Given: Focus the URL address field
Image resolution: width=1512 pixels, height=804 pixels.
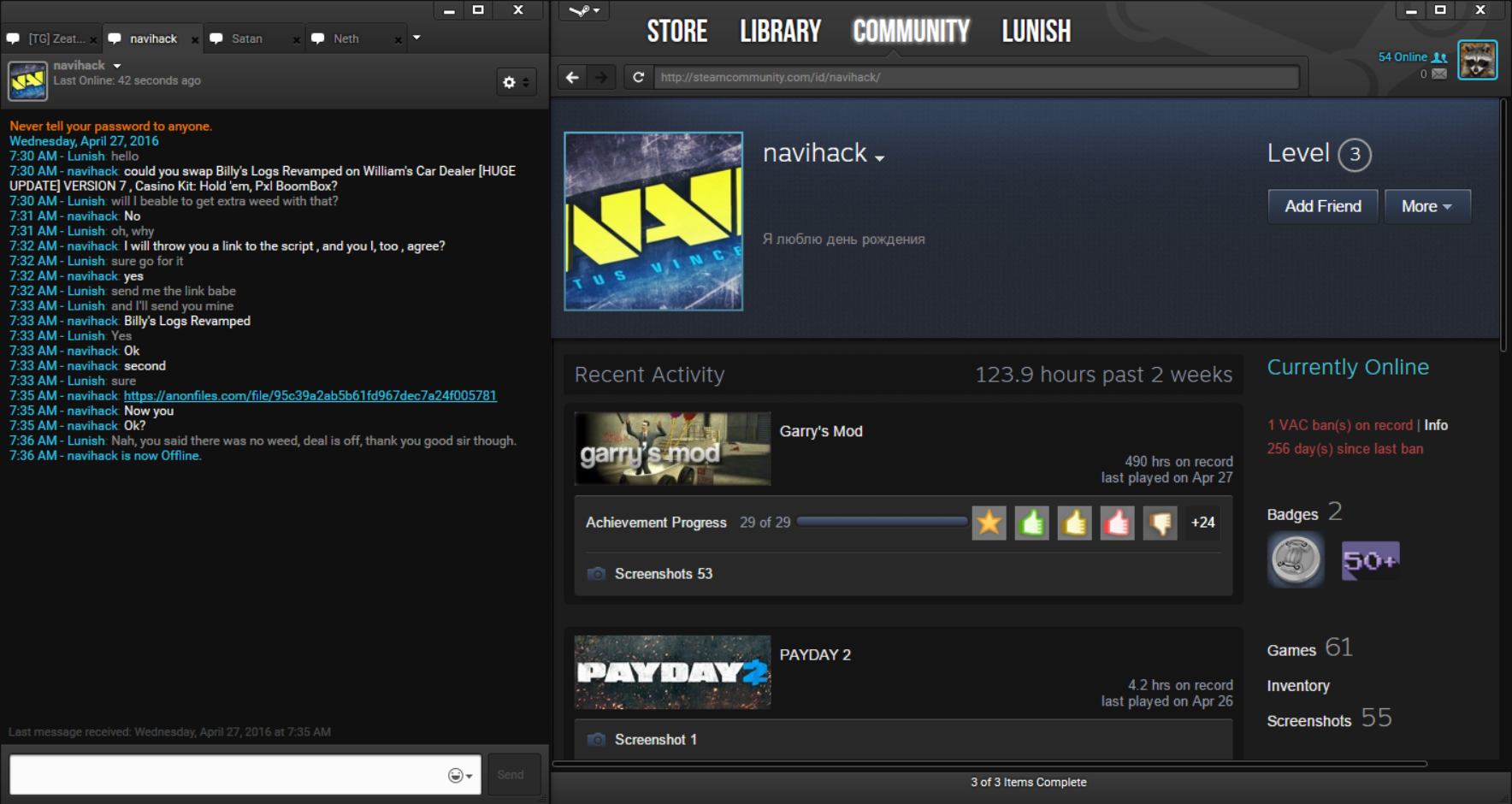Looking at the screenshot, I should pos(977,77).
